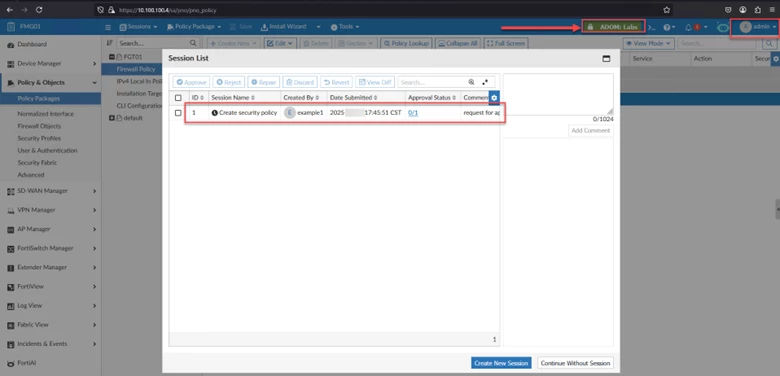The height and width of the screenshot is (376, 780).
Task: Click the Repair session button
Action: point(263,82)
